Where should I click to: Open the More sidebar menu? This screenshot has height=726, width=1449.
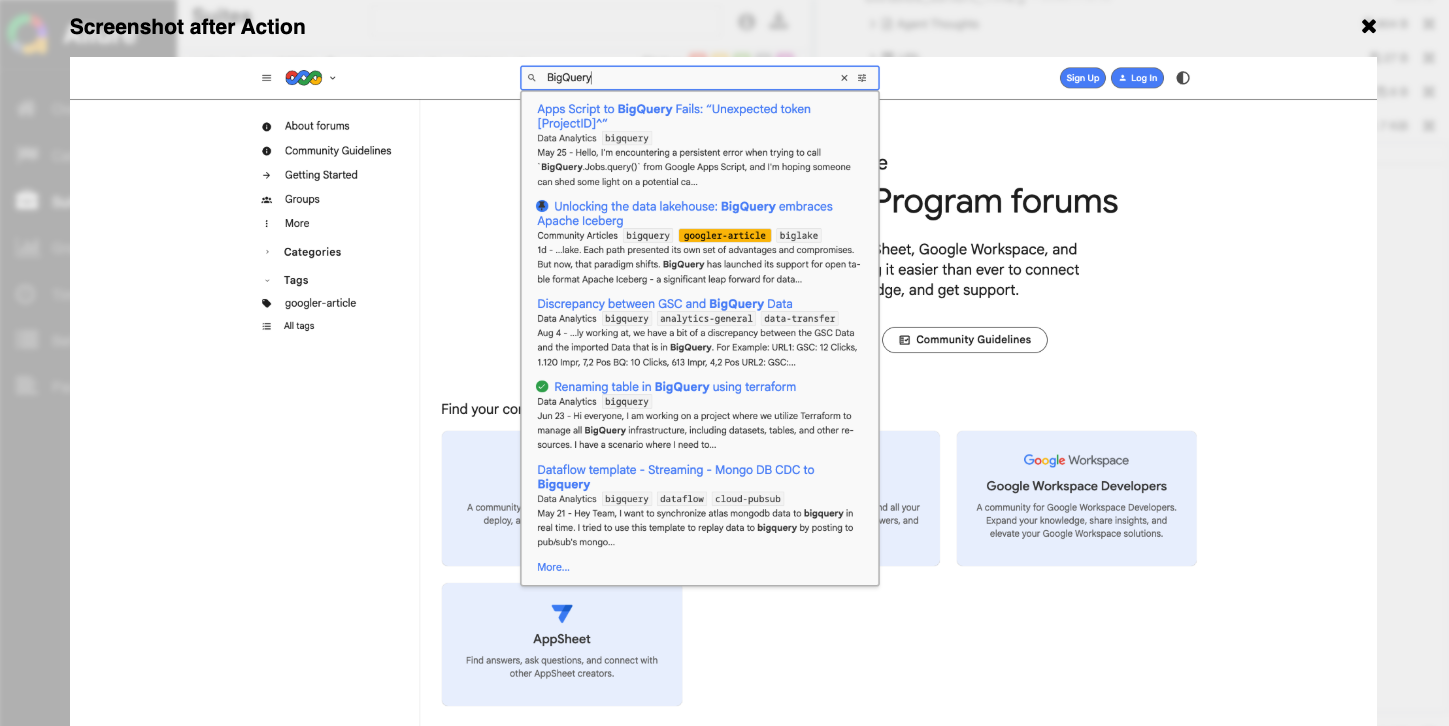click(297, 224)
